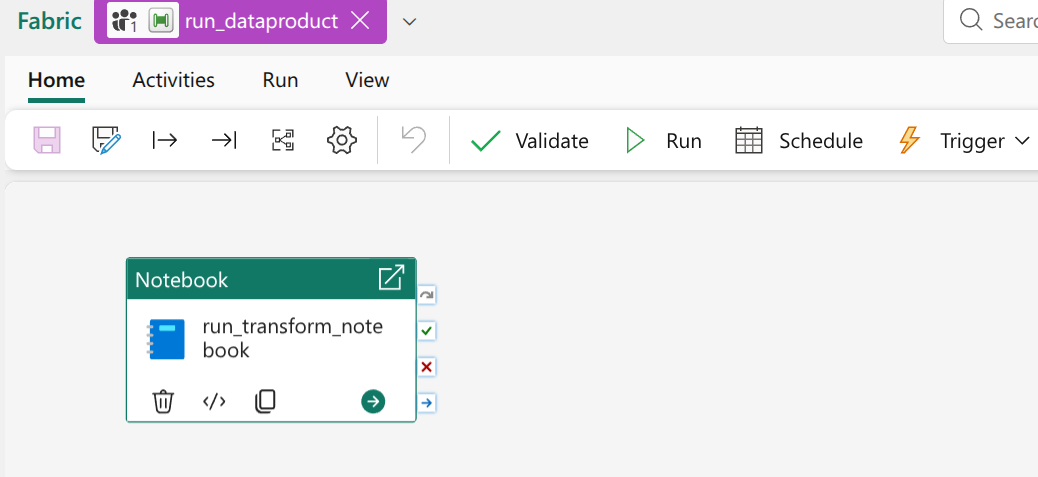Click the Notebook activity header
This screenshot has width=1038, height=477.
point(271,279)
